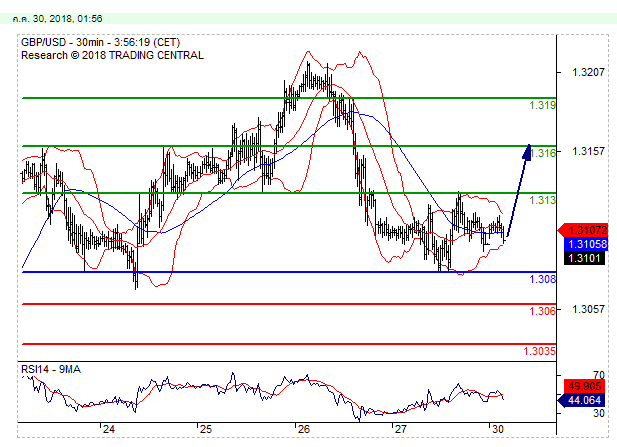Screen dimensions: 617x447
Task: Click date 30 on the time axis
Action: tap(498, 429)
